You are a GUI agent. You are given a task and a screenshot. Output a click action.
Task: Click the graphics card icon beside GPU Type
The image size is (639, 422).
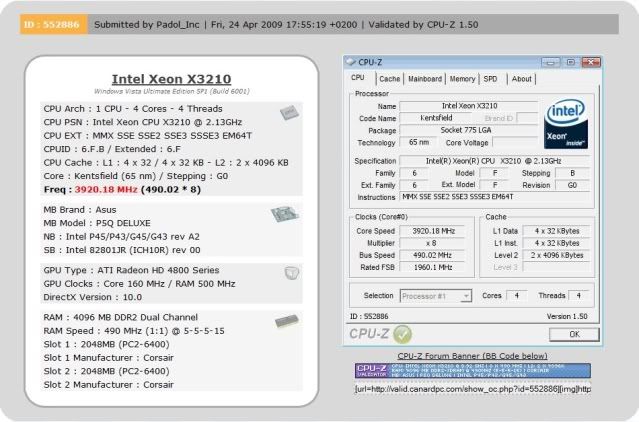pos(292,273)
